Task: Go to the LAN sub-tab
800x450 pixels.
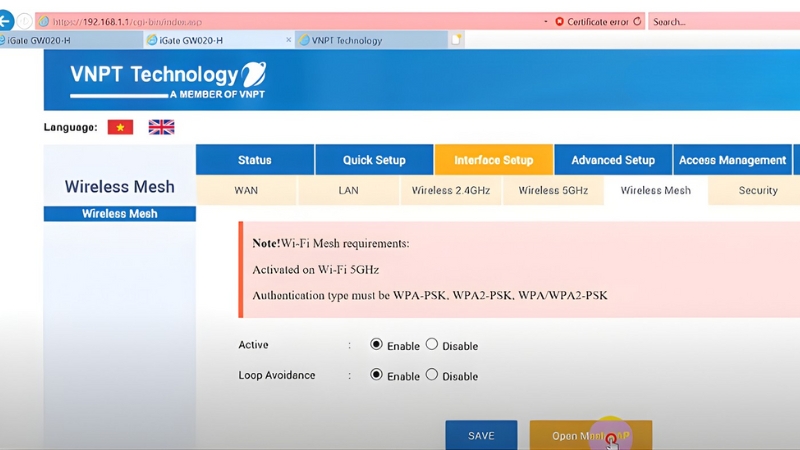Action: 348,190
